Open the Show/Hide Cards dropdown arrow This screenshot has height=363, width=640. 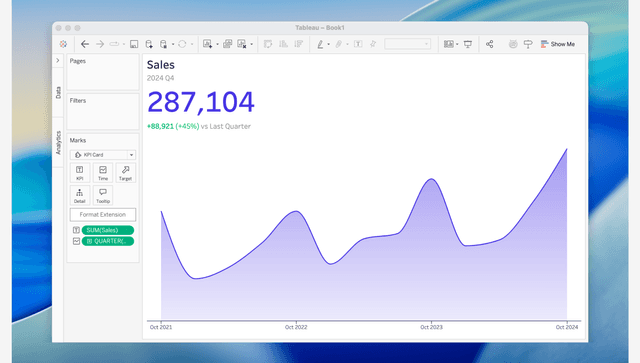457,44
